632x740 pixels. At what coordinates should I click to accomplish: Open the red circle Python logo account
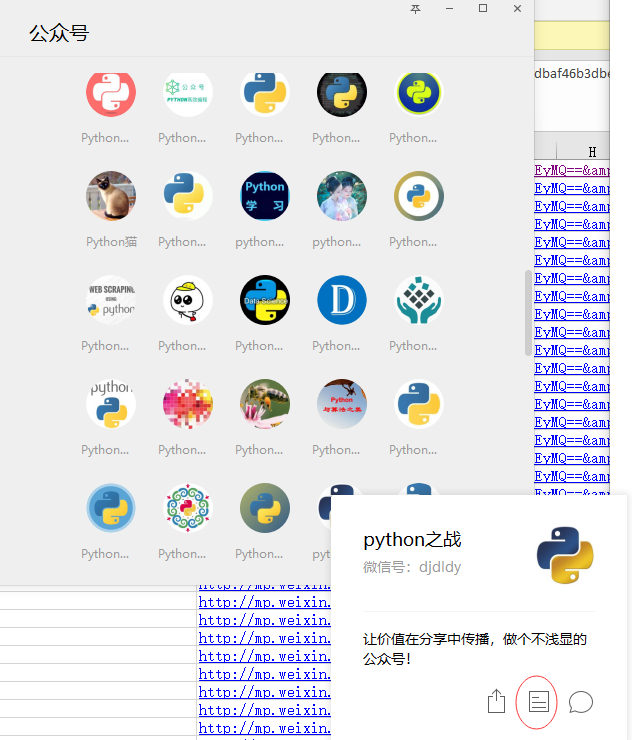(x=111, y=92)
